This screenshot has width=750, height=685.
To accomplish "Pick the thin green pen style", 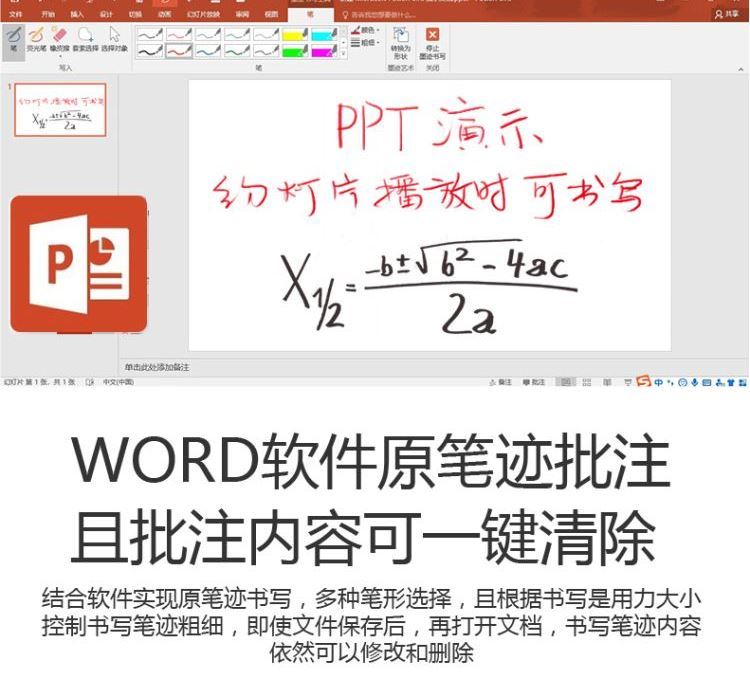I will pyautogui.click(x=237, y=34).
